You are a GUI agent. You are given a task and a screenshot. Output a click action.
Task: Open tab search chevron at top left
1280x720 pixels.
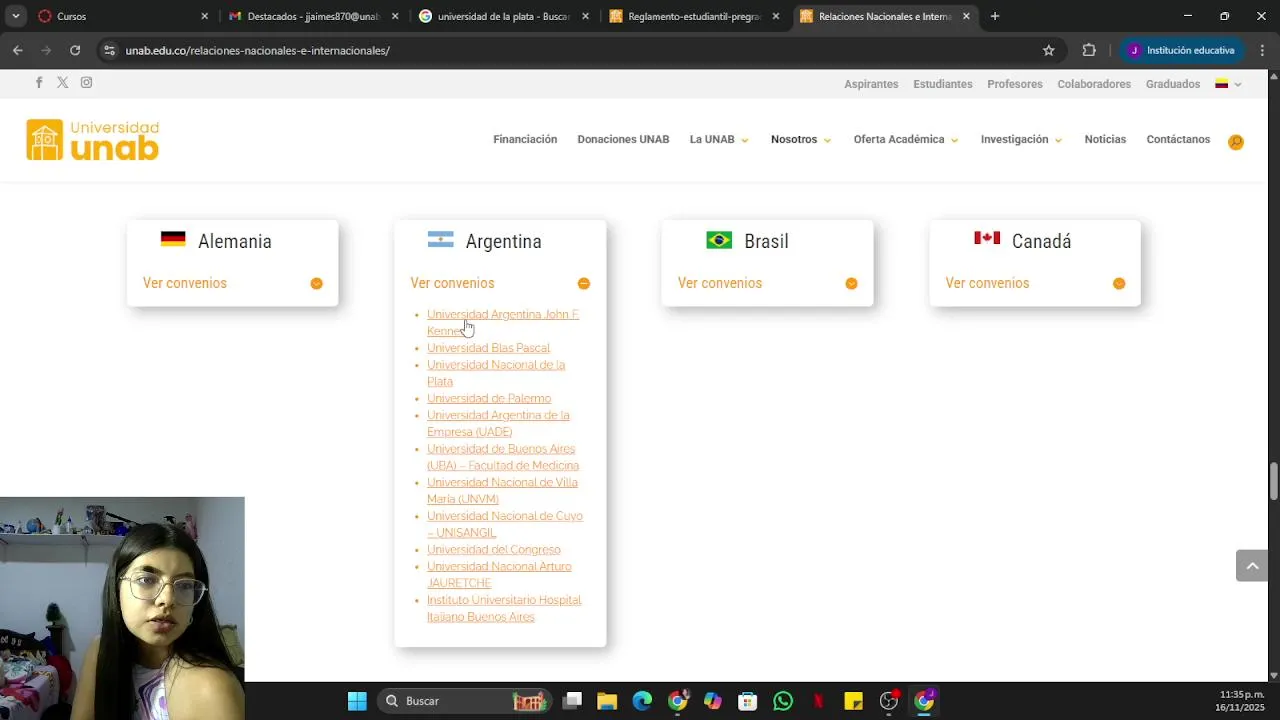(15, 16)
